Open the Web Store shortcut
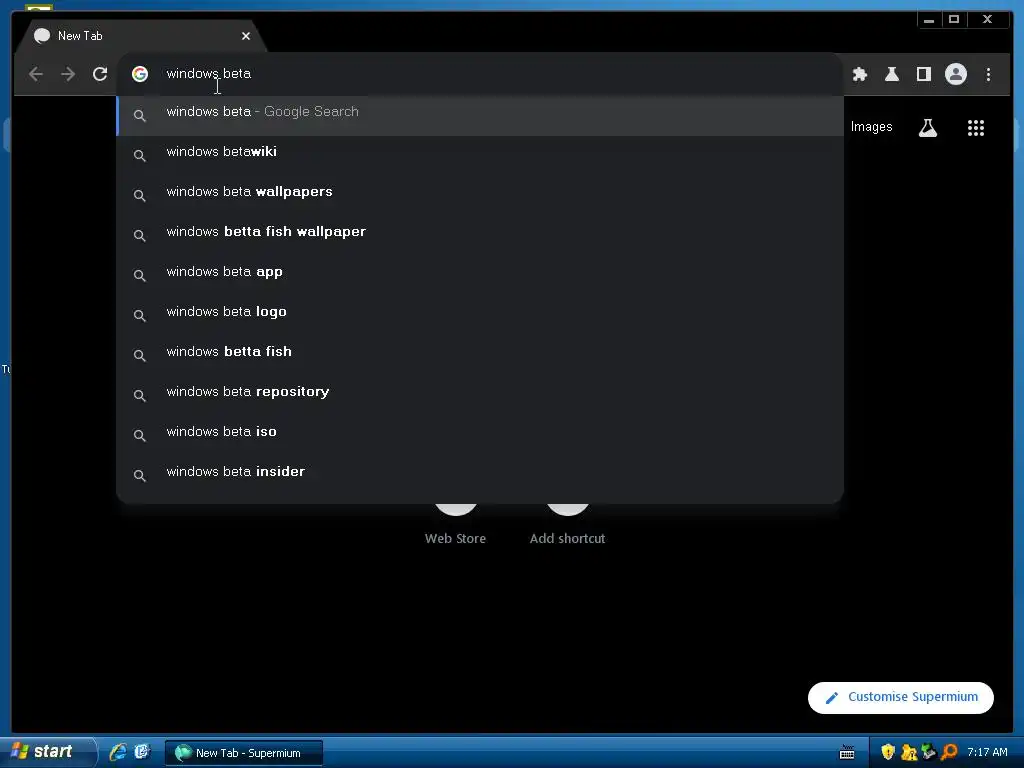Screen dimensions: 1024x768 [x=455, y=524]
